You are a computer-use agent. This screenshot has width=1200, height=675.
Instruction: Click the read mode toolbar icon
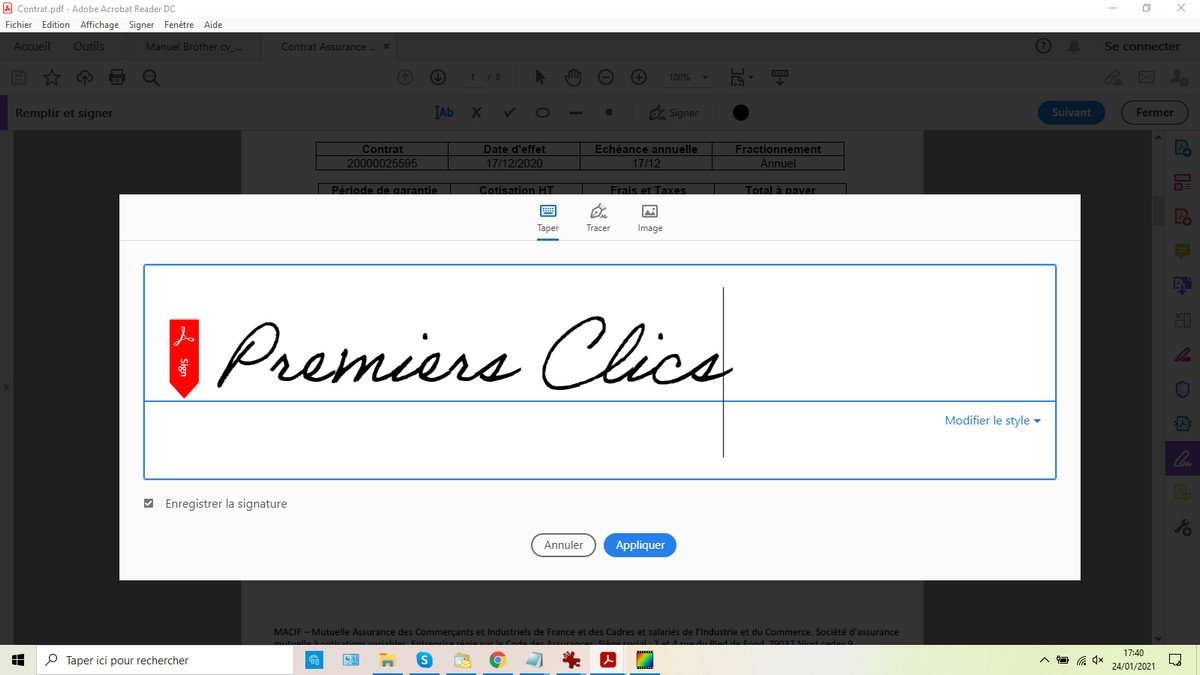point(780,77)
